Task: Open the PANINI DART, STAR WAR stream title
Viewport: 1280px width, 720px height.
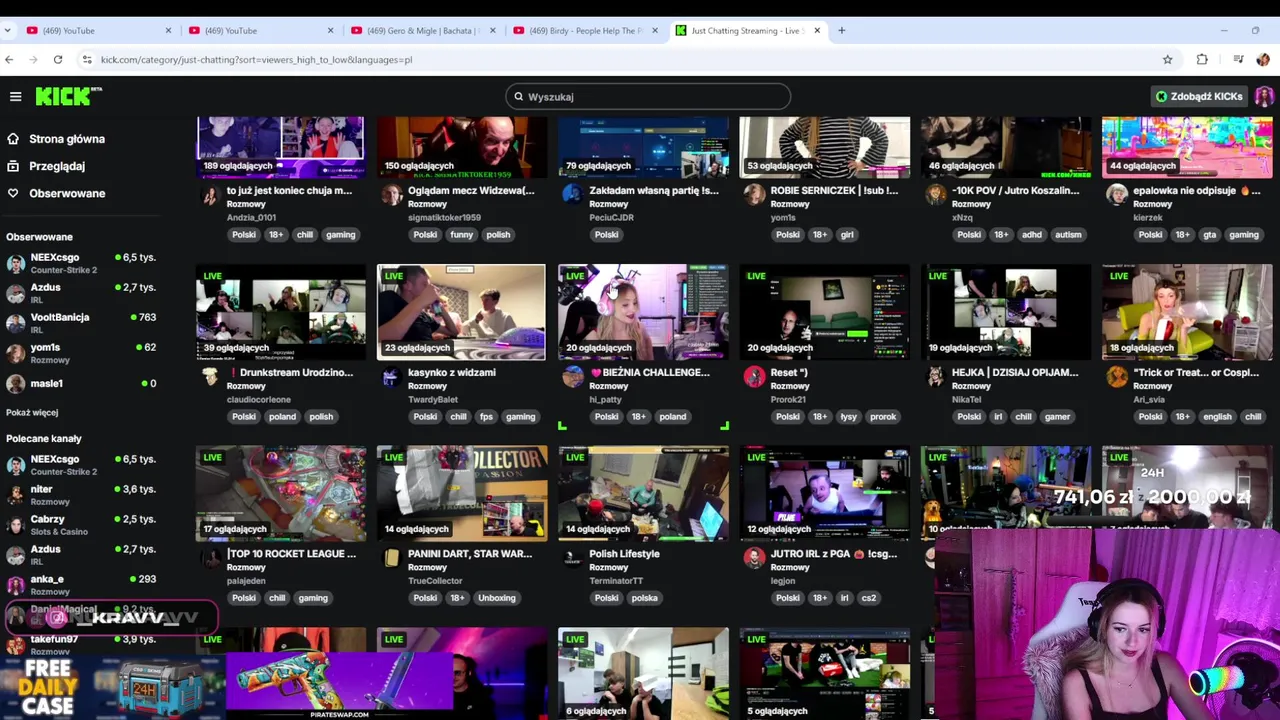Action: coord(470,554)
